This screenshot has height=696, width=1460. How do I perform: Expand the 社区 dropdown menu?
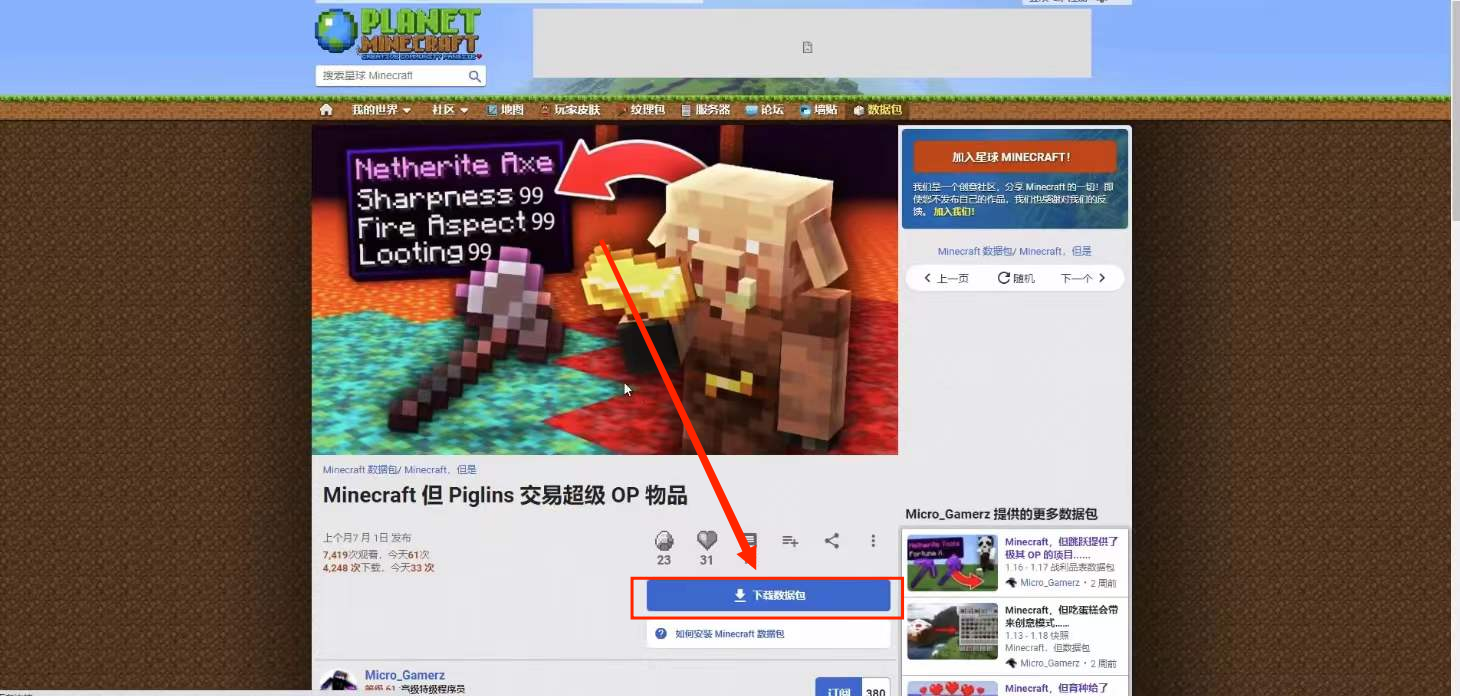(x=450, y=110)
